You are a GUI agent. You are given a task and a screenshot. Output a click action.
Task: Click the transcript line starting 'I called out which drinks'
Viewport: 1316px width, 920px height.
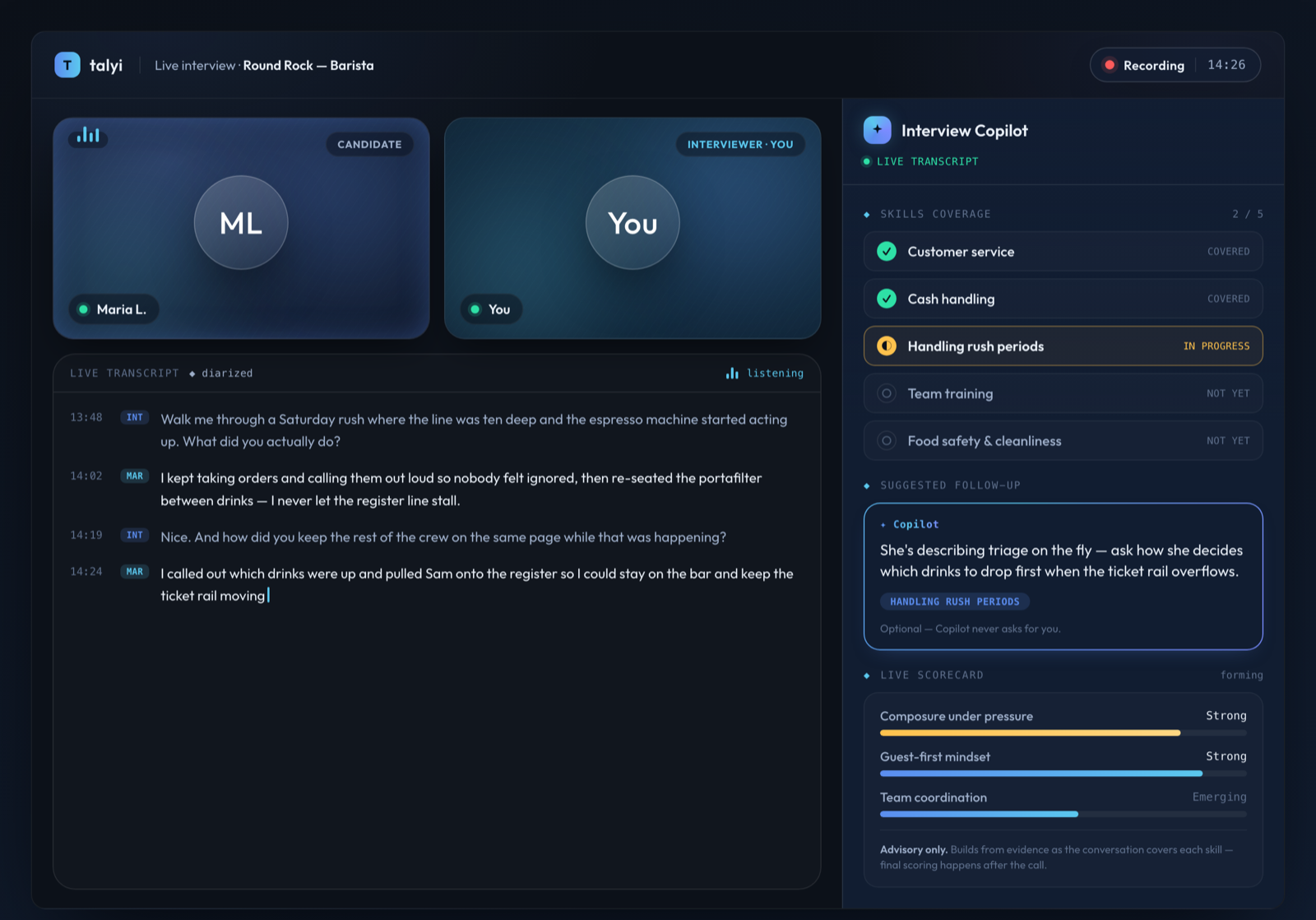(477, 584)
